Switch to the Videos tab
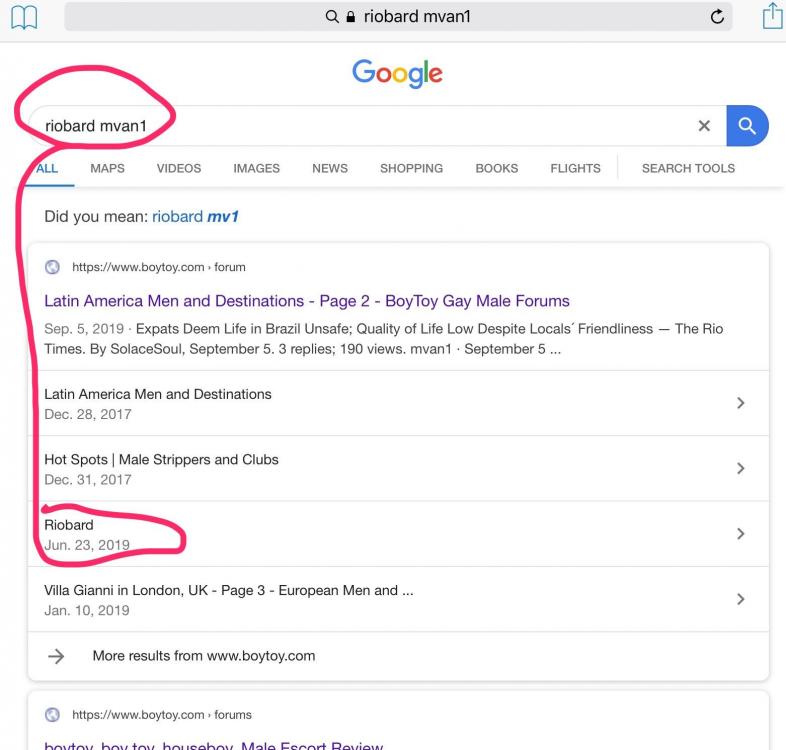The image size is (786, 750). coord(179,168)
